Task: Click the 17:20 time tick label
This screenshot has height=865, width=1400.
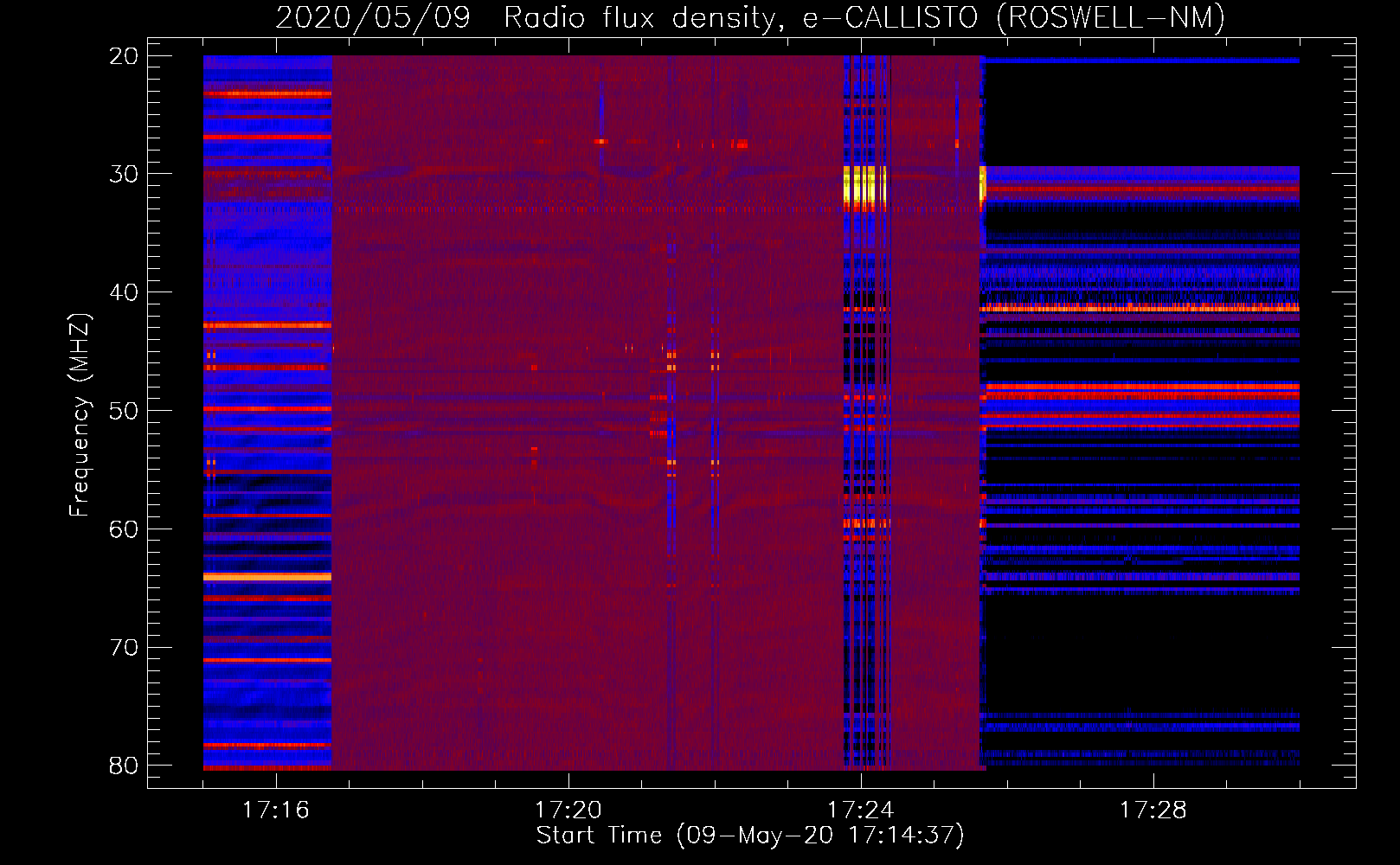Action: tap(568, 811)
